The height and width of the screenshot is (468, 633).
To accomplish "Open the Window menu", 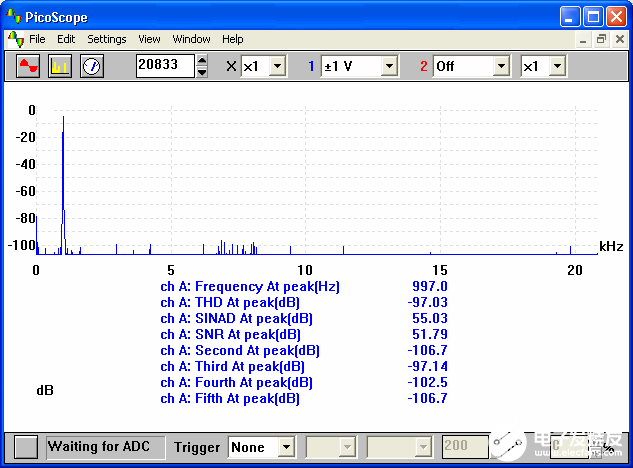I will (191, 39).
